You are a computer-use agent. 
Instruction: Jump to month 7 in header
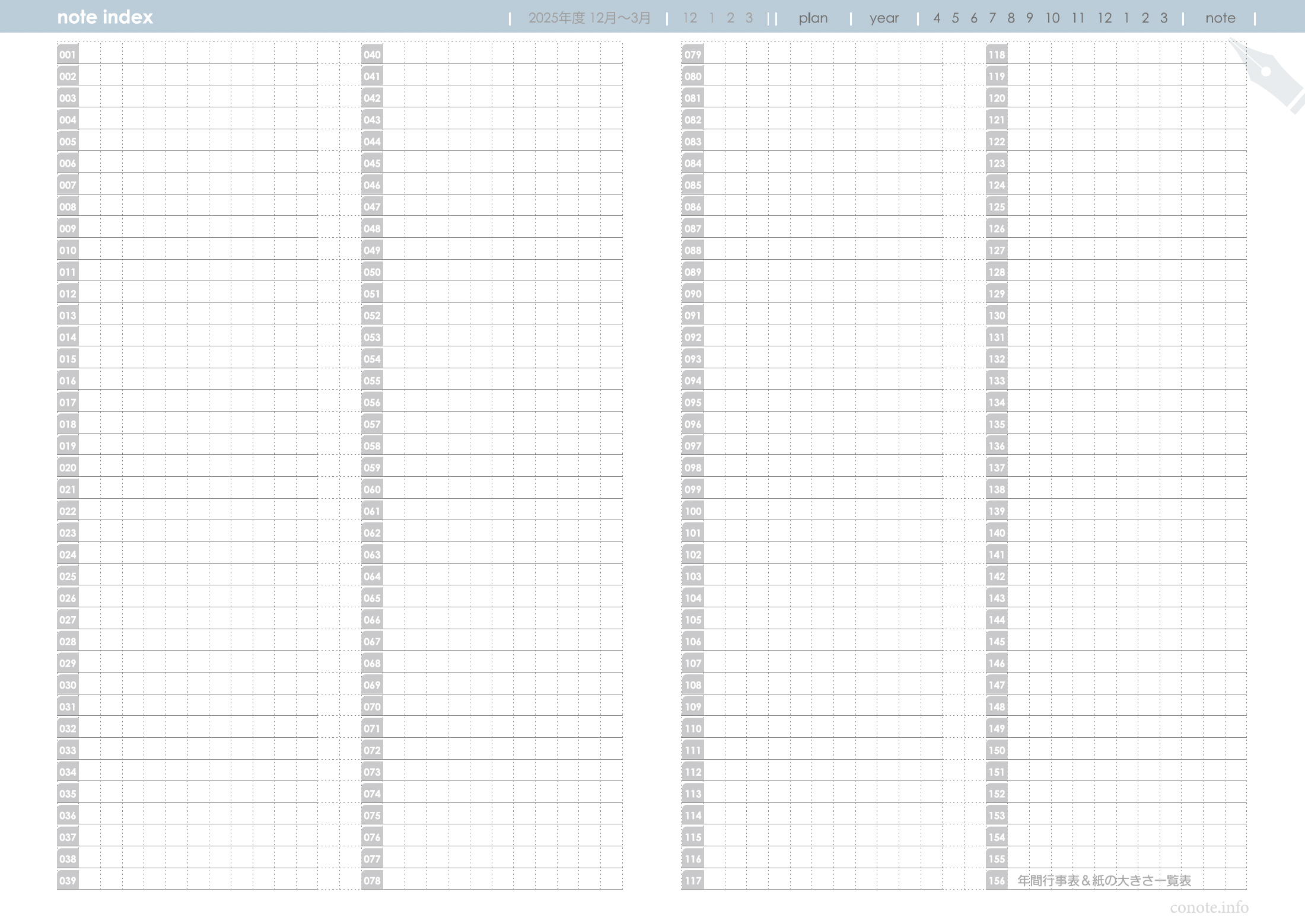(992, 18)
